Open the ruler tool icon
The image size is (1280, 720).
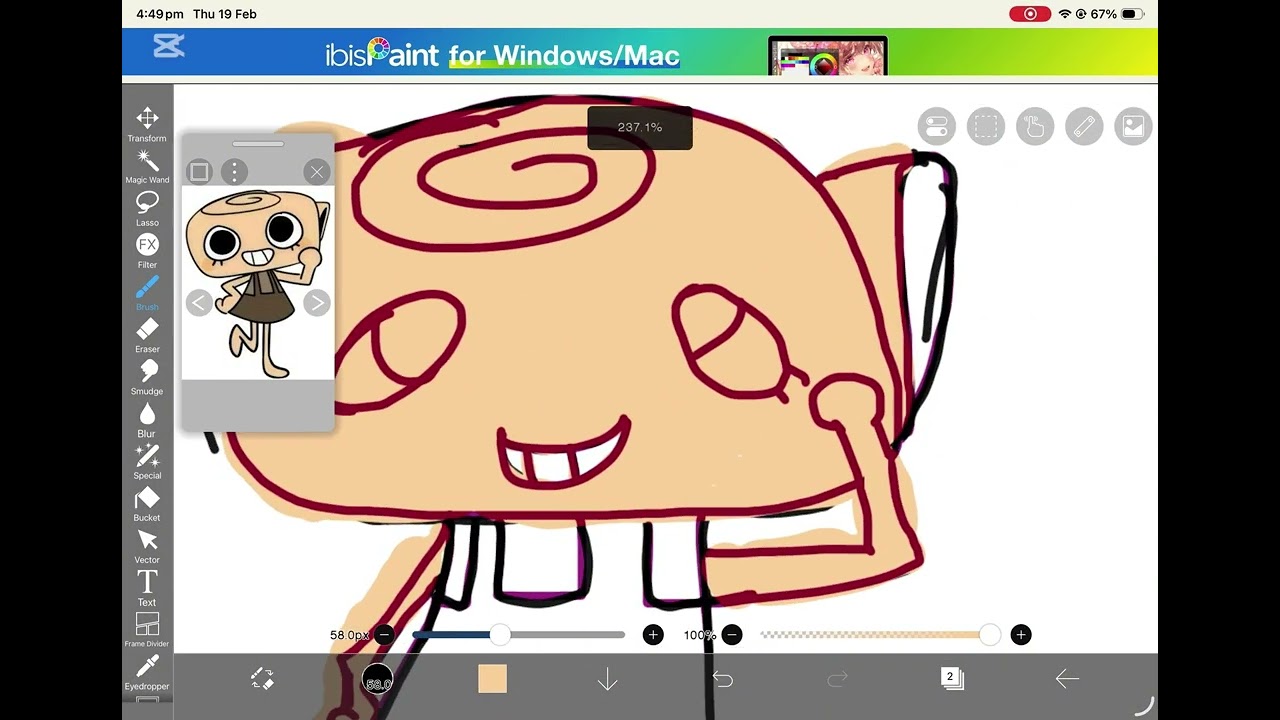point(1084,127)
